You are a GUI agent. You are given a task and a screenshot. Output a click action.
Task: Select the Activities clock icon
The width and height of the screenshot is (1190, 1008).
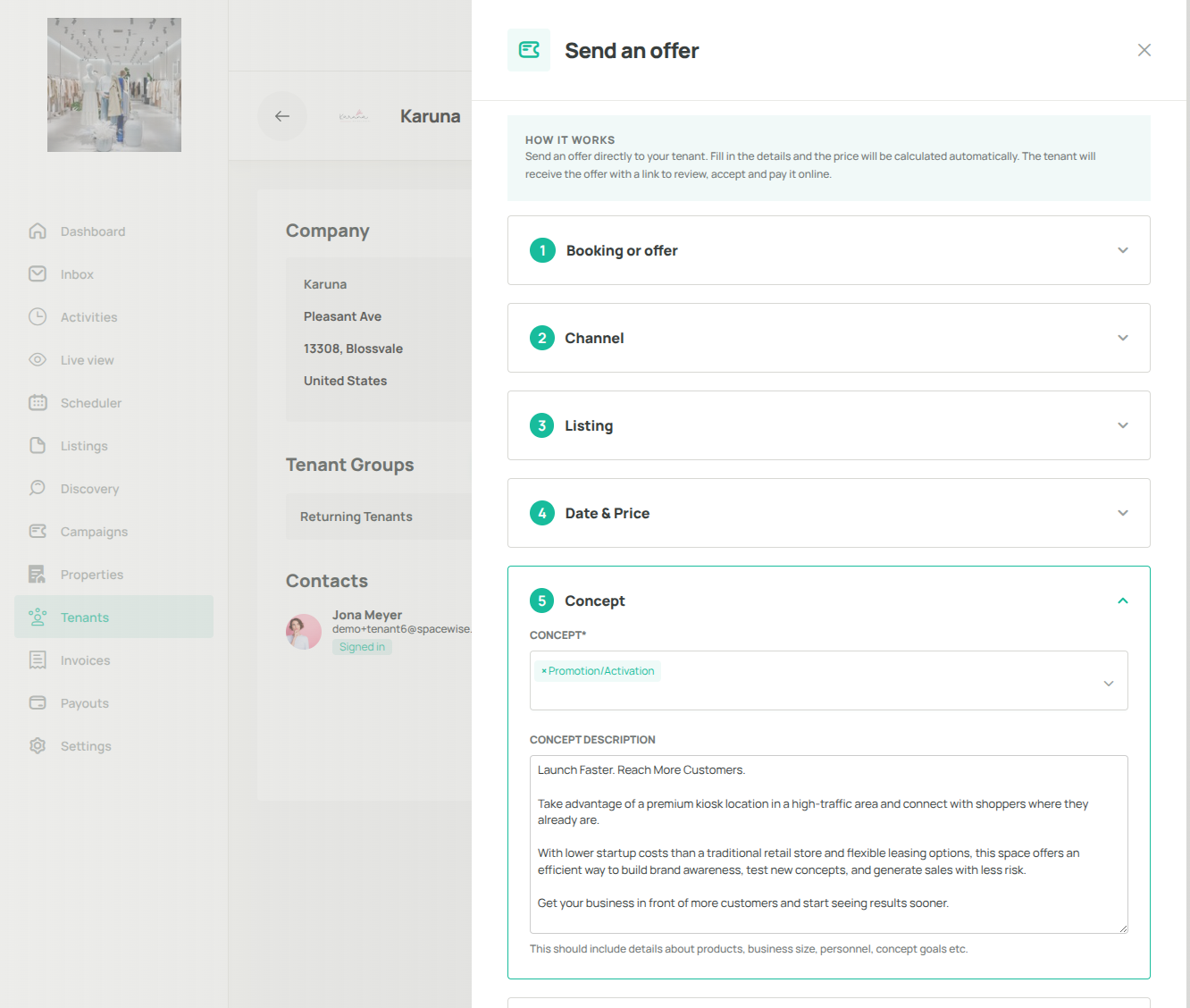[x=38, y=317]
